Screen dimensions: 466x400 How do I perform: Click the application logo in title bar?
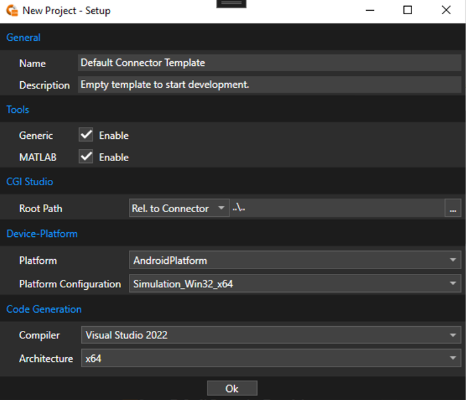pos(12,11)
